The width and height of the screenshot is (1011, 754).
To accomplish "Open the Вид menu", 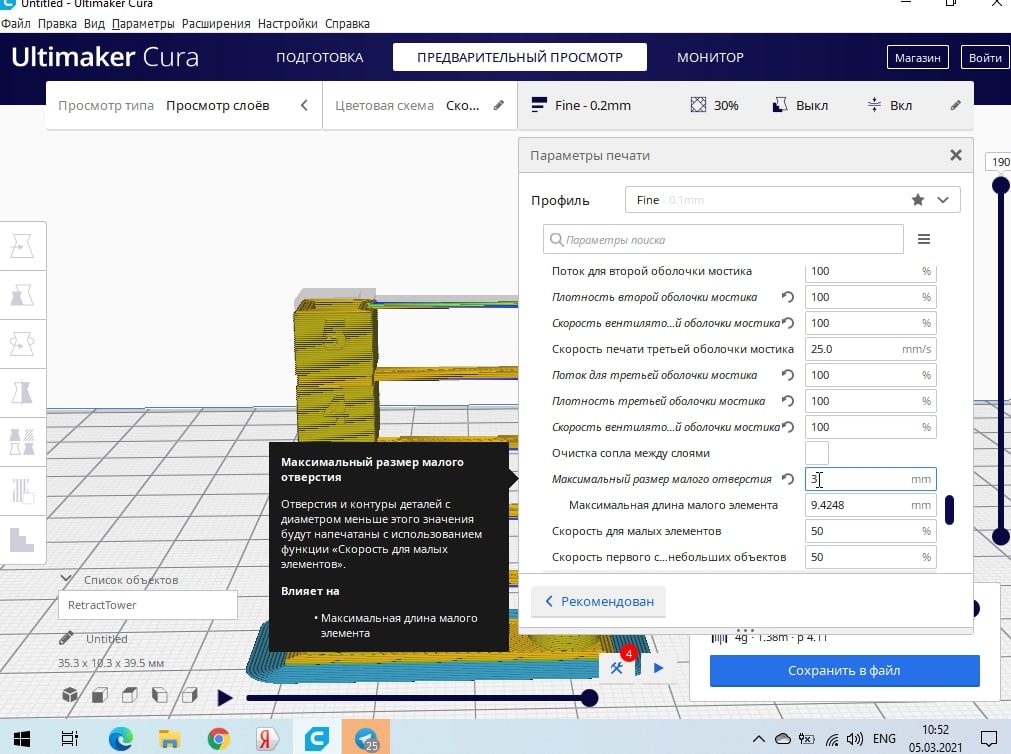I will pos(94,24).
